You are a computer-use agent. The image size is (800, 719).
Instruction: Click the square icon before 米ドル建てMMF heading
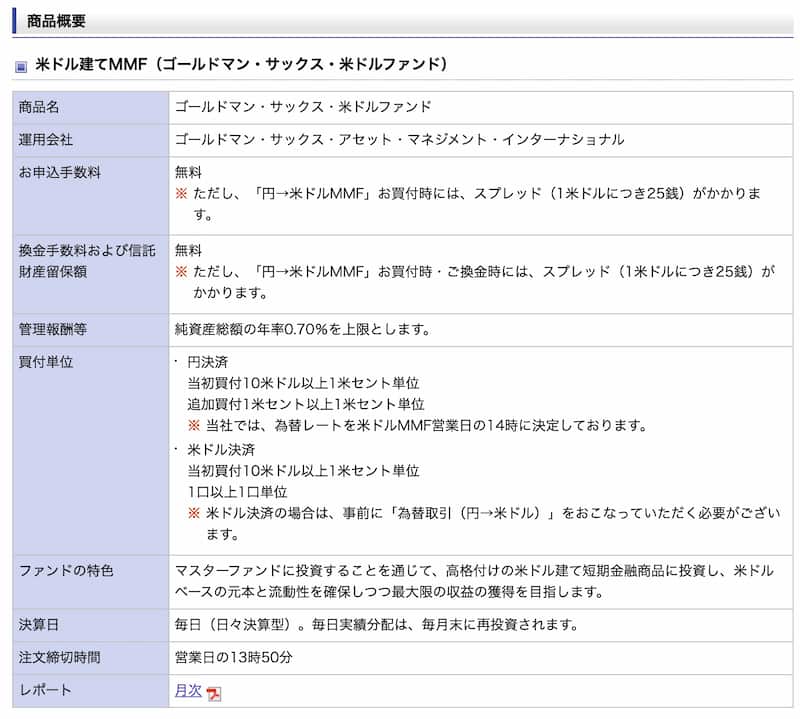point(21,67)
